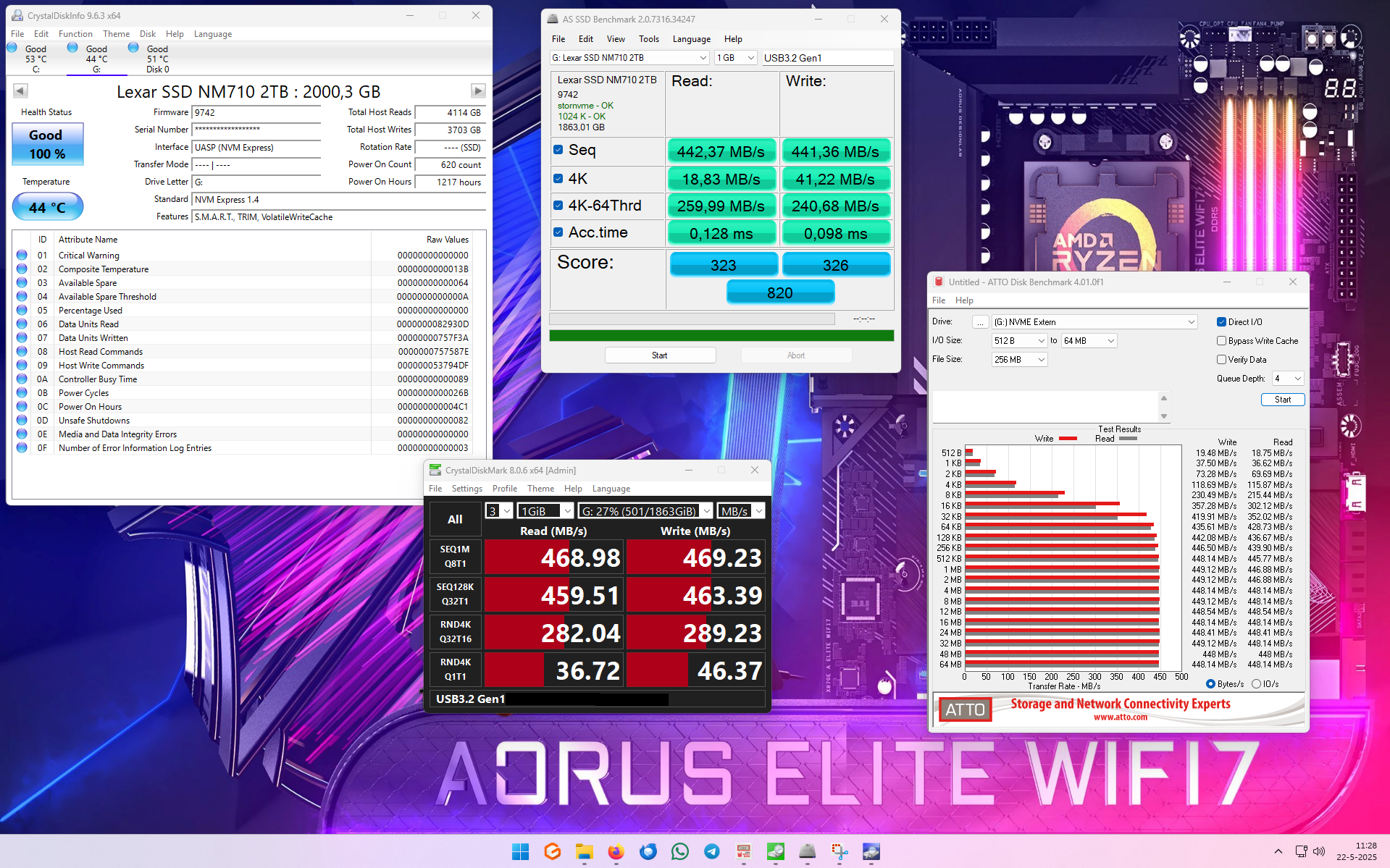Open Gigabyte Control Center from taskbar
The height and width of the screenshot is (868, 1390).
[x=553, y=851]
